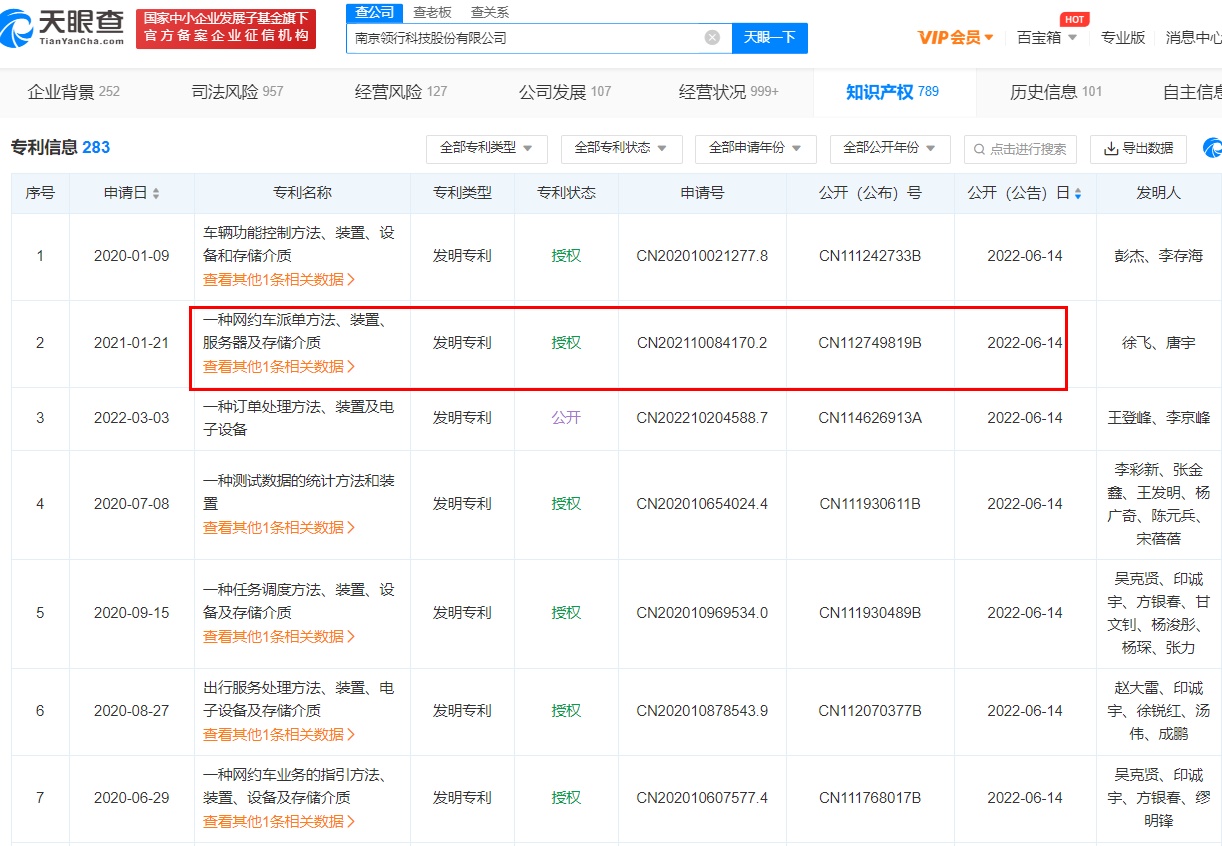The height and width of the screenshot is (846, 1222).
Task: Clear the company search box text
Action: (x=712, y=38)
